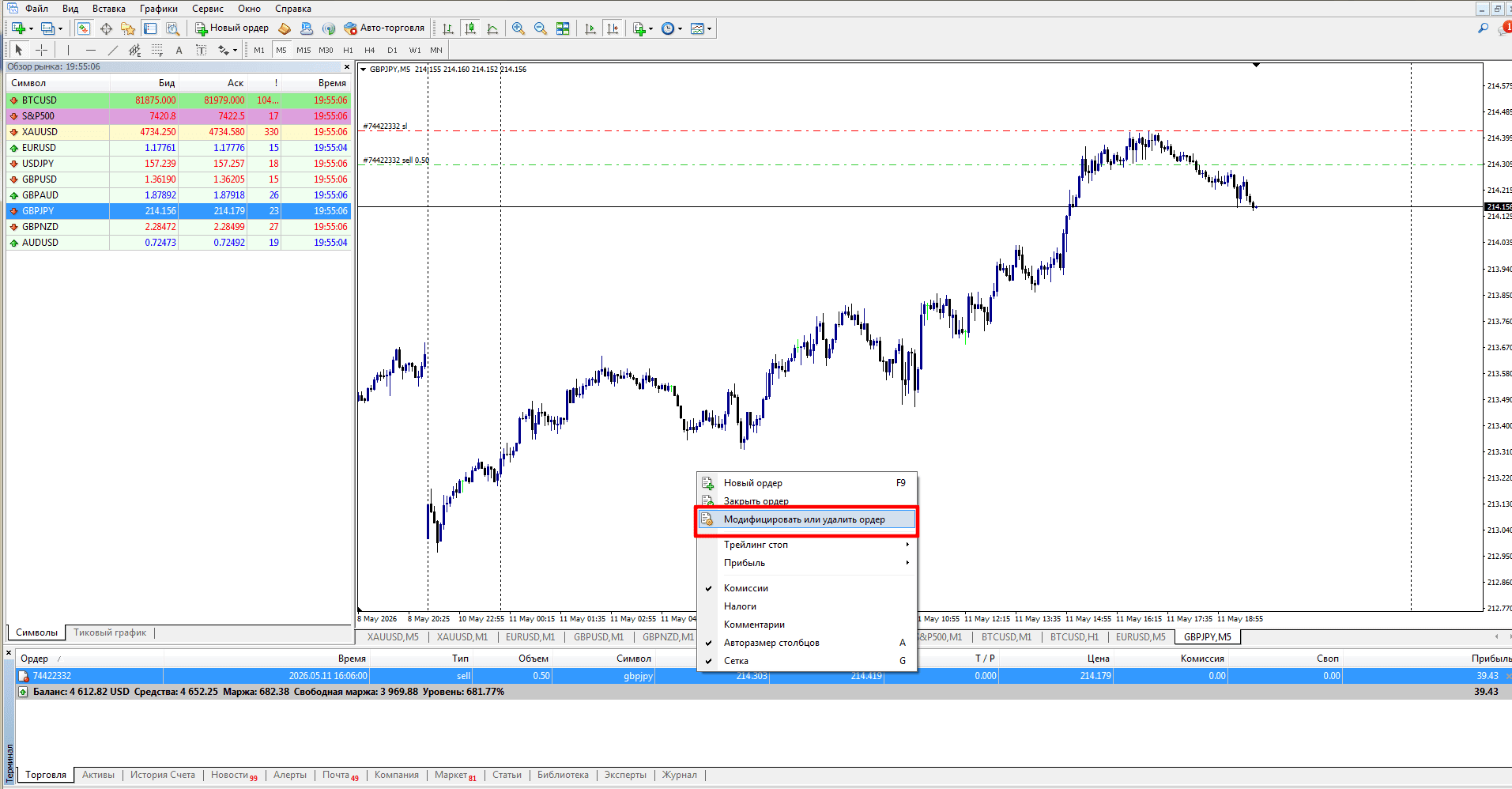Screen dimensions: 1512x789
Task: Select the Fibonacci Retracement tool
Action: tap(157, 50)
